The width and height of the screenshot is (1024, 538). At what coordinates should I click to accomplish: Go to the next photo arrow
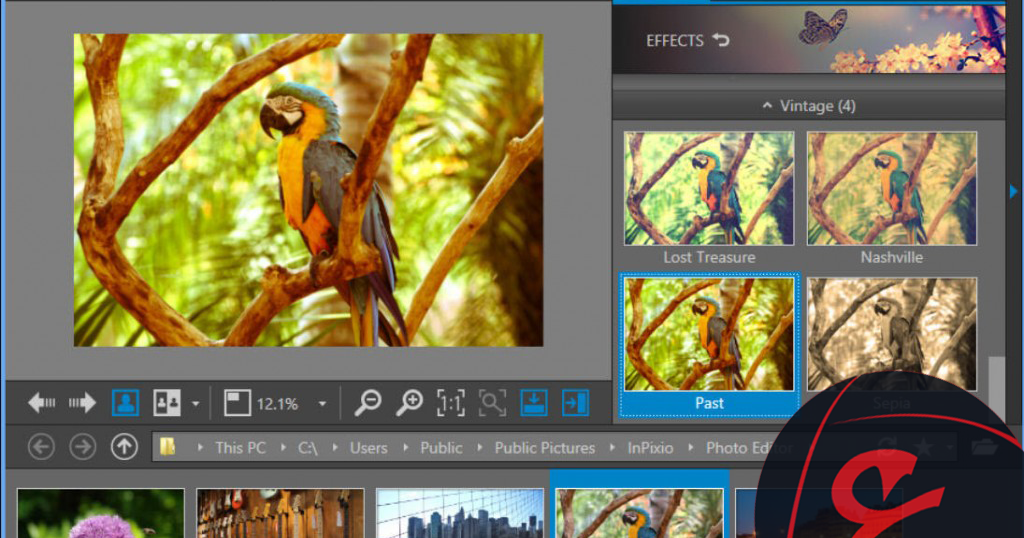tap(82, 403)
